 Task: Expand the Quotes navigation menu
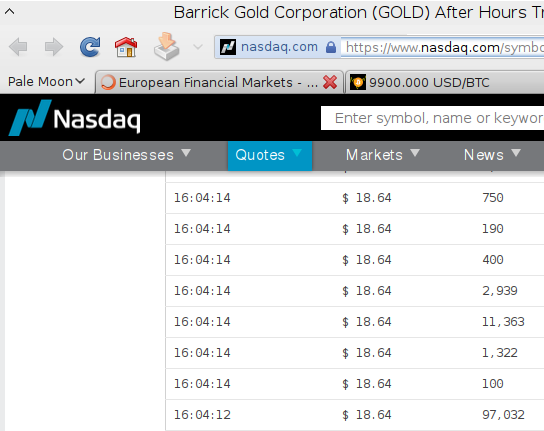[270, 155]
